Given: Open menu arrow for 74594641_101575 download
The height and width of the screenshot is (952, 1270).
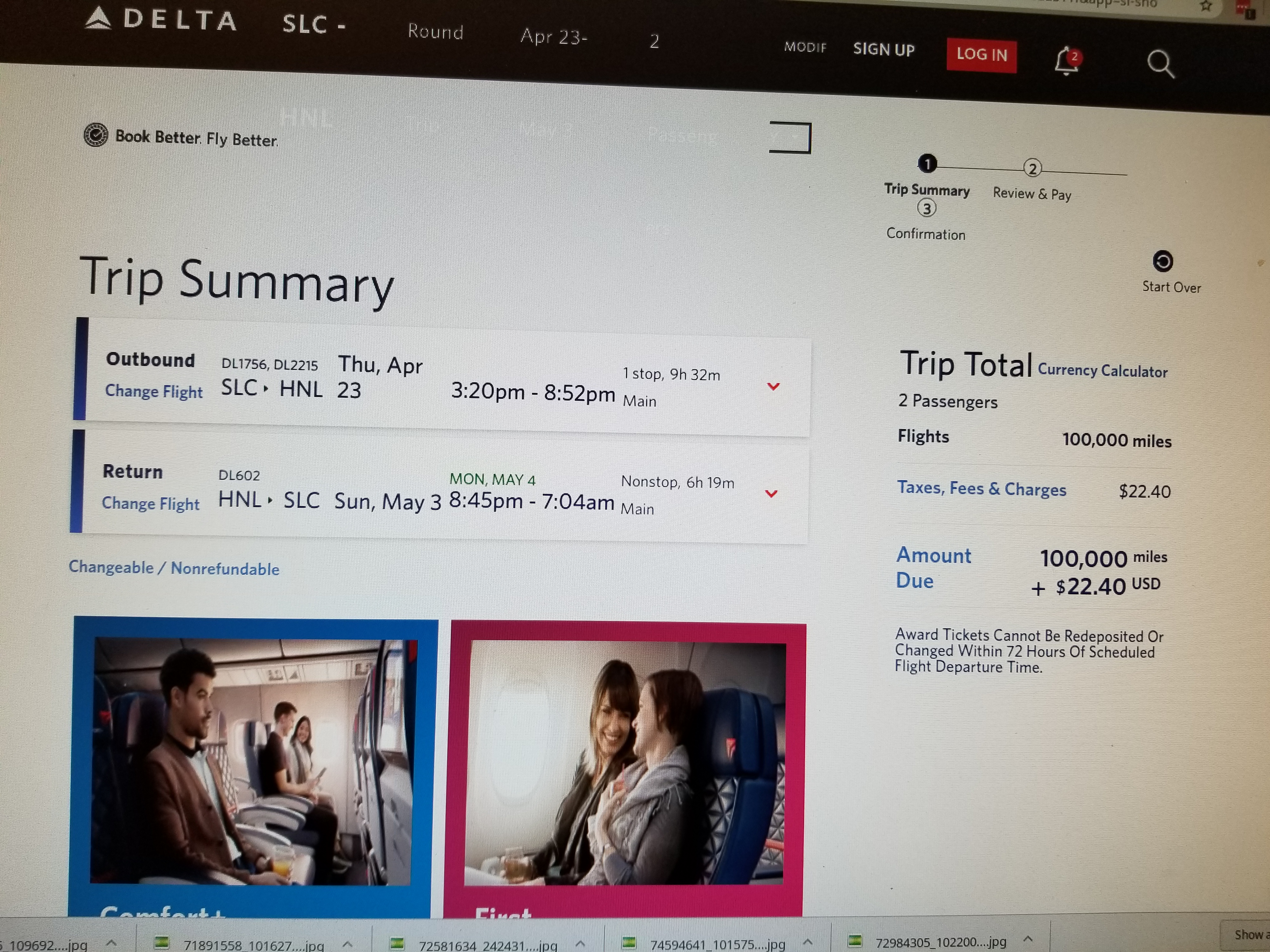Looking at the screenshot, I should click(808, 942).
